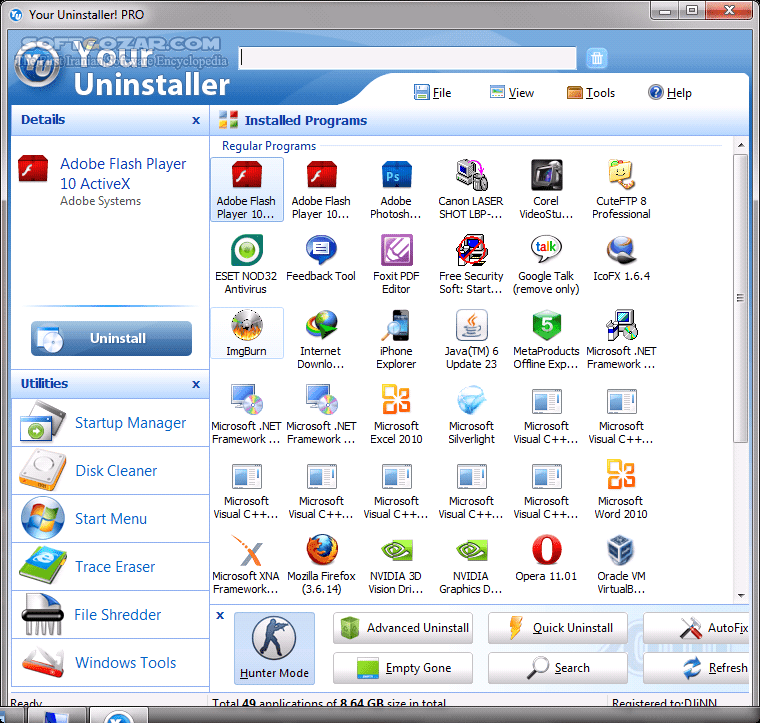This screenshot has height=723, width=760.
Task: Click the trash icon beside search box
Action: pyautogui.click(x=597, y=58)
